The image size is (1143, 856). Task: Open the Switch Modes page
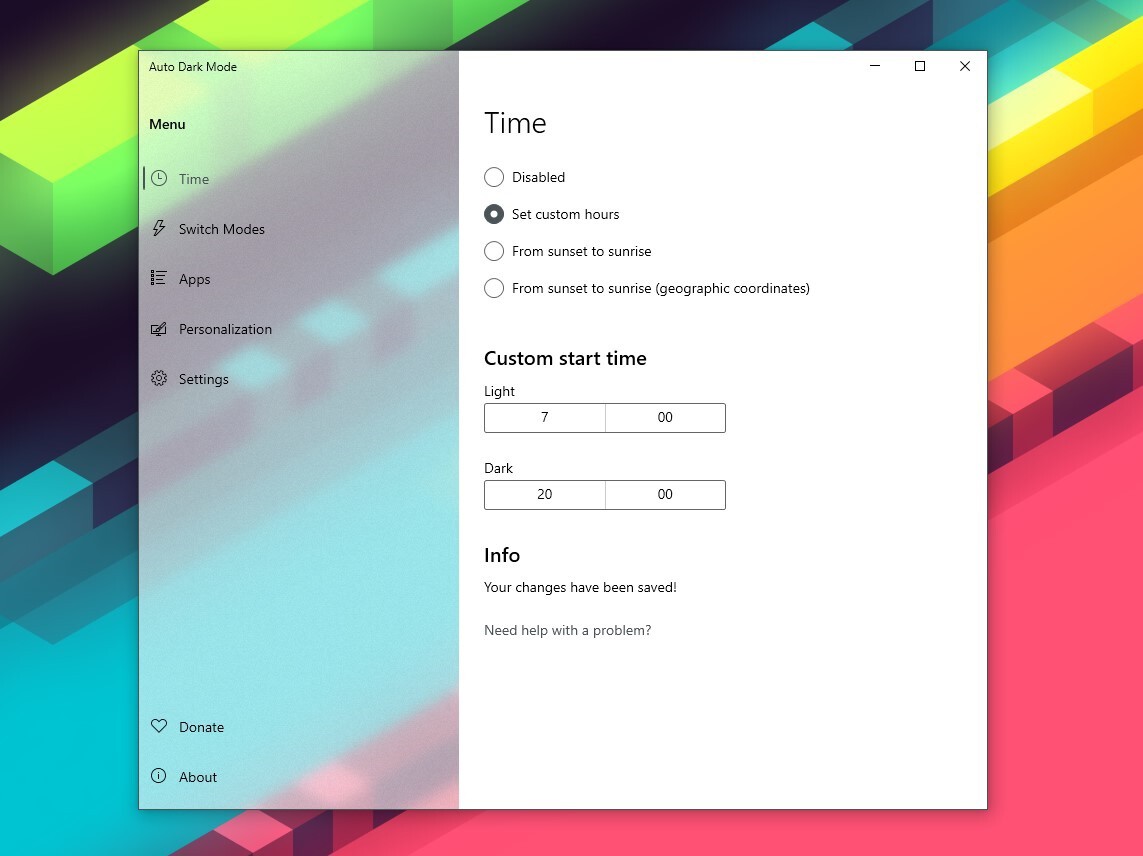(x=220, y=228)
